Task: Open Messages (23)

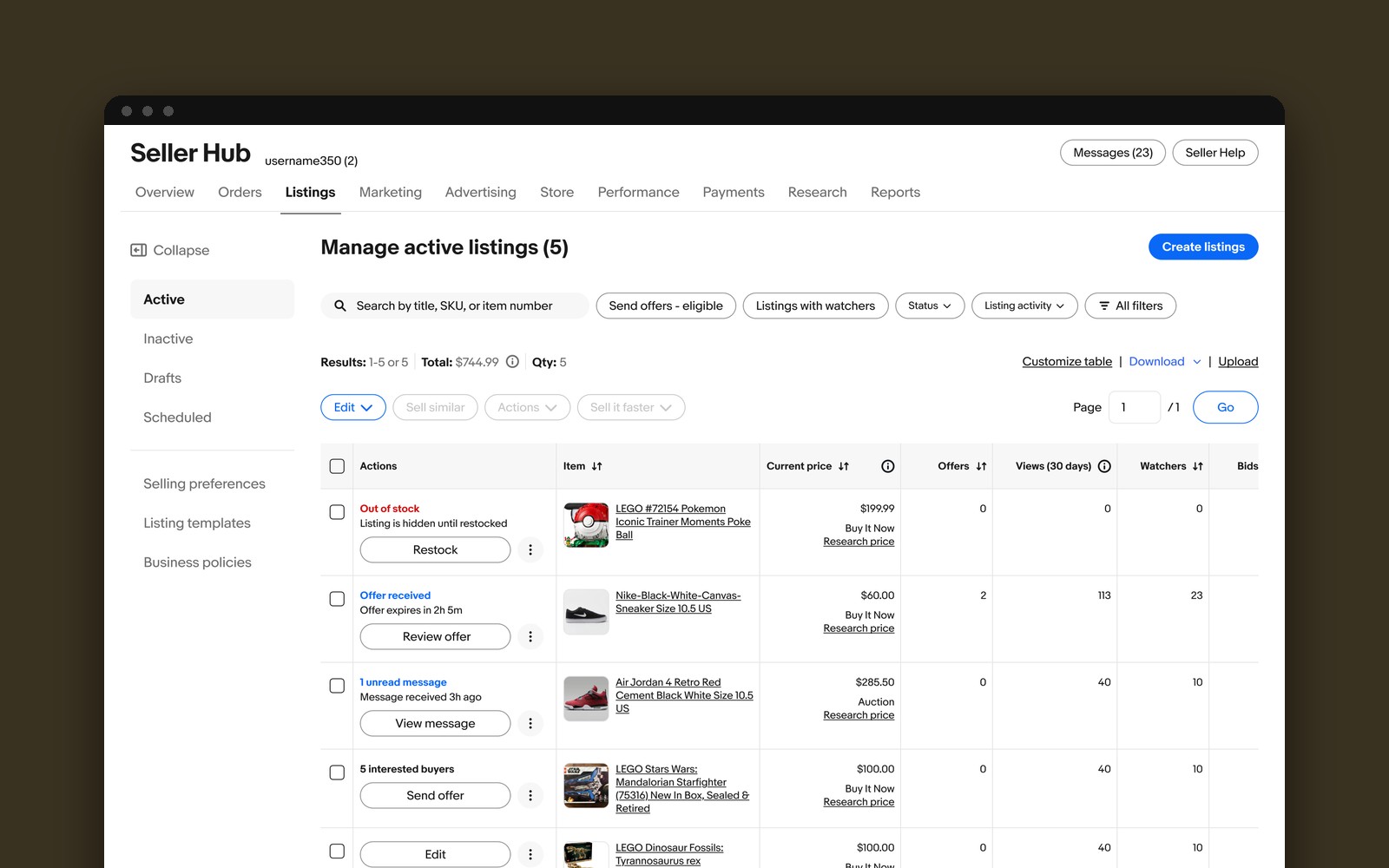Action: (x=1113, y=153)
